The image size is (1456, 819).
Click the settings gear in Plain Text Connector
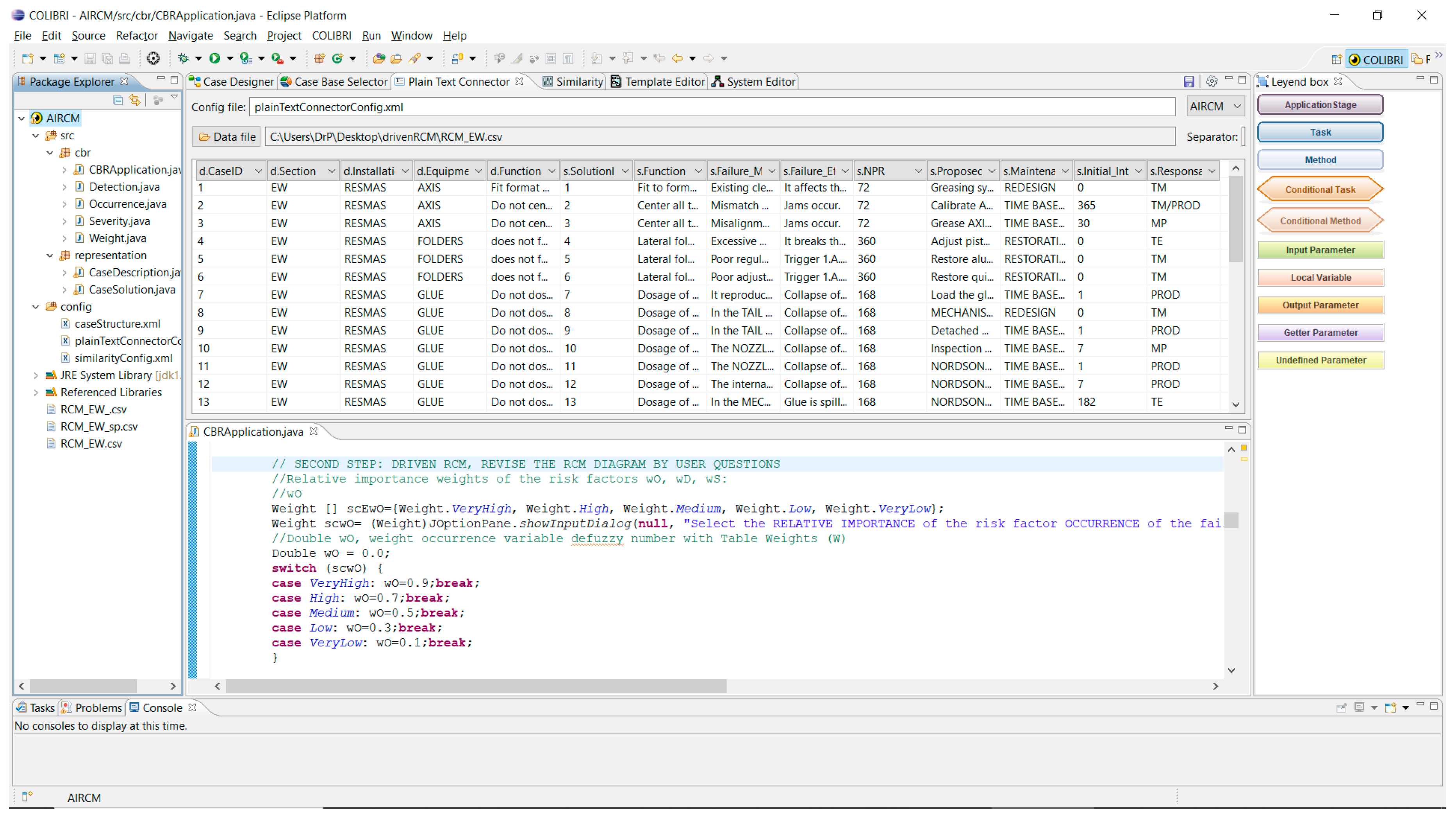click(1211, 82)
